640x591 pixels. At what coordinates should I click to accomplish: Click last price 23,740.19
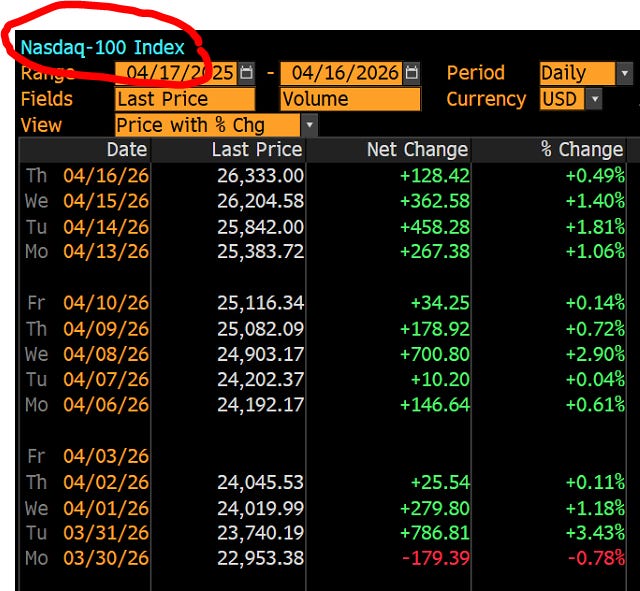point(260,533)
